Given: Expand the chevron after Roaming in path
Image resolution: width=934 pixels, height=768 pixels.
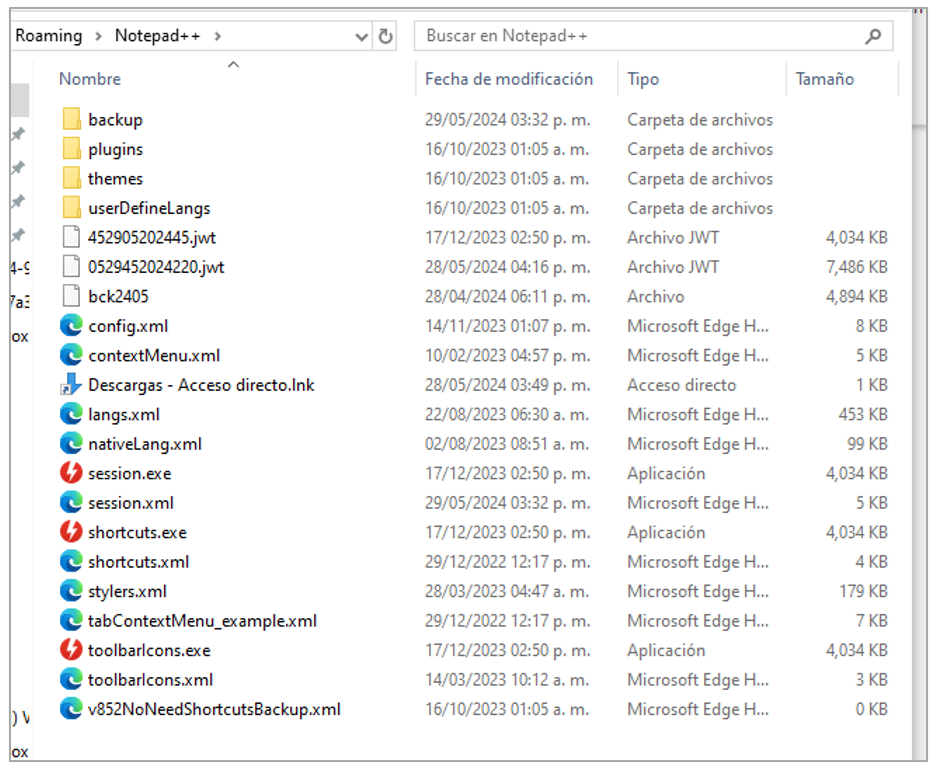Looking at the screenshot, I should coord(98,36).
